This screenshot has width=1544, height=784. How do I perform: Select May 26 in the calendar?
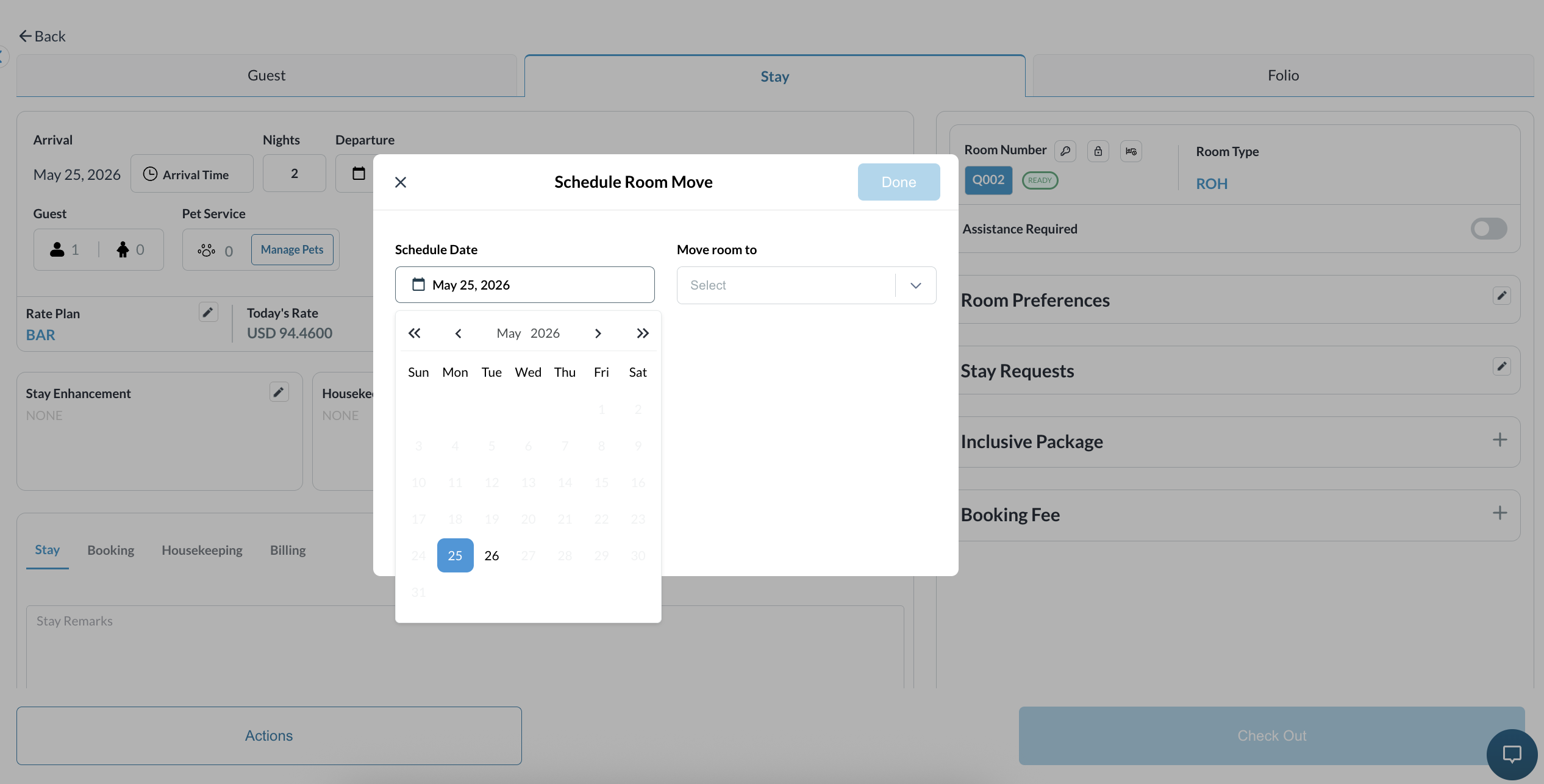pos(491,555)
